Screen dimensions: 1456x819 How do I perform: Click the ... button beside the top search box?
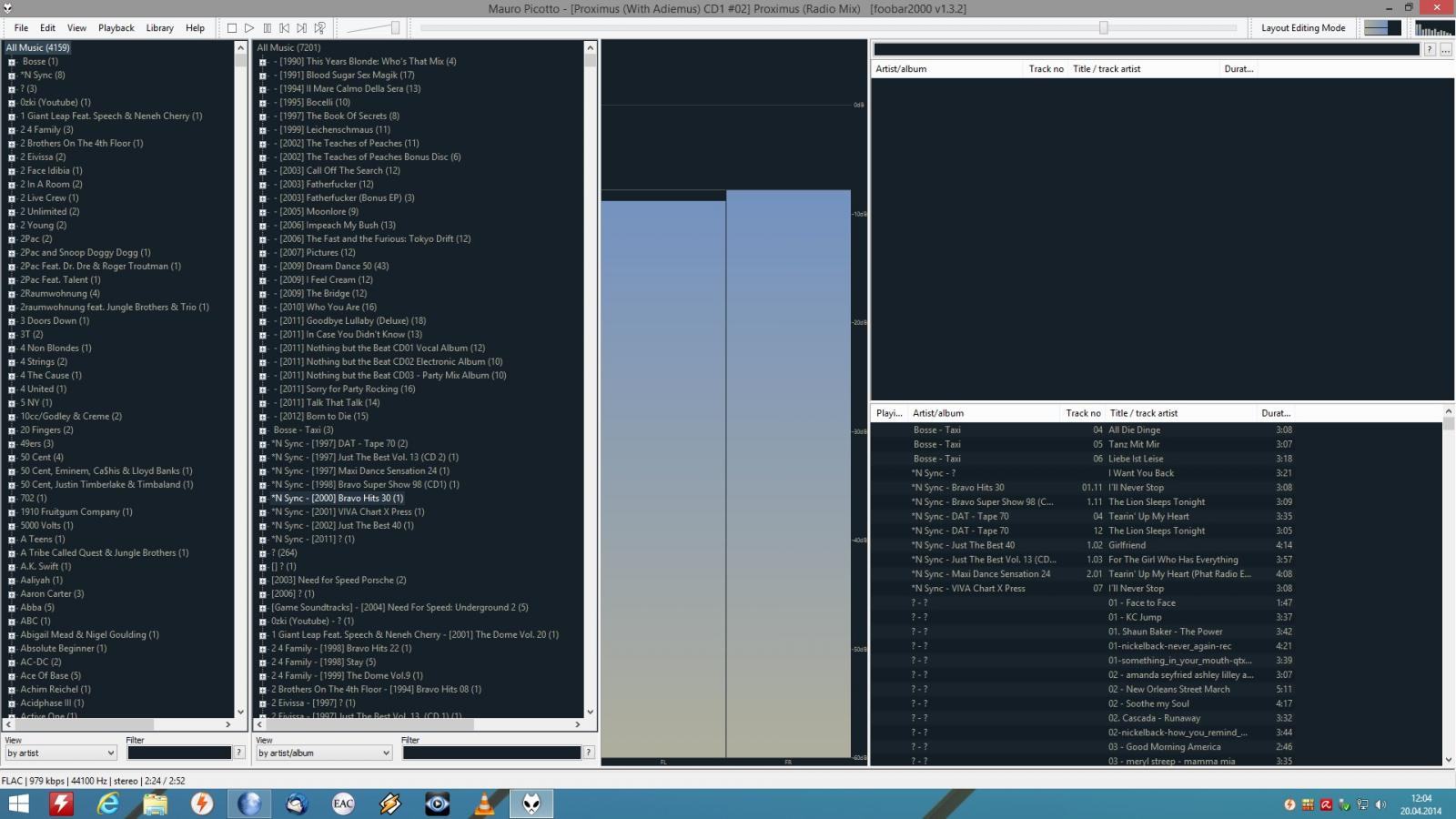click(x=1445, y=49)
